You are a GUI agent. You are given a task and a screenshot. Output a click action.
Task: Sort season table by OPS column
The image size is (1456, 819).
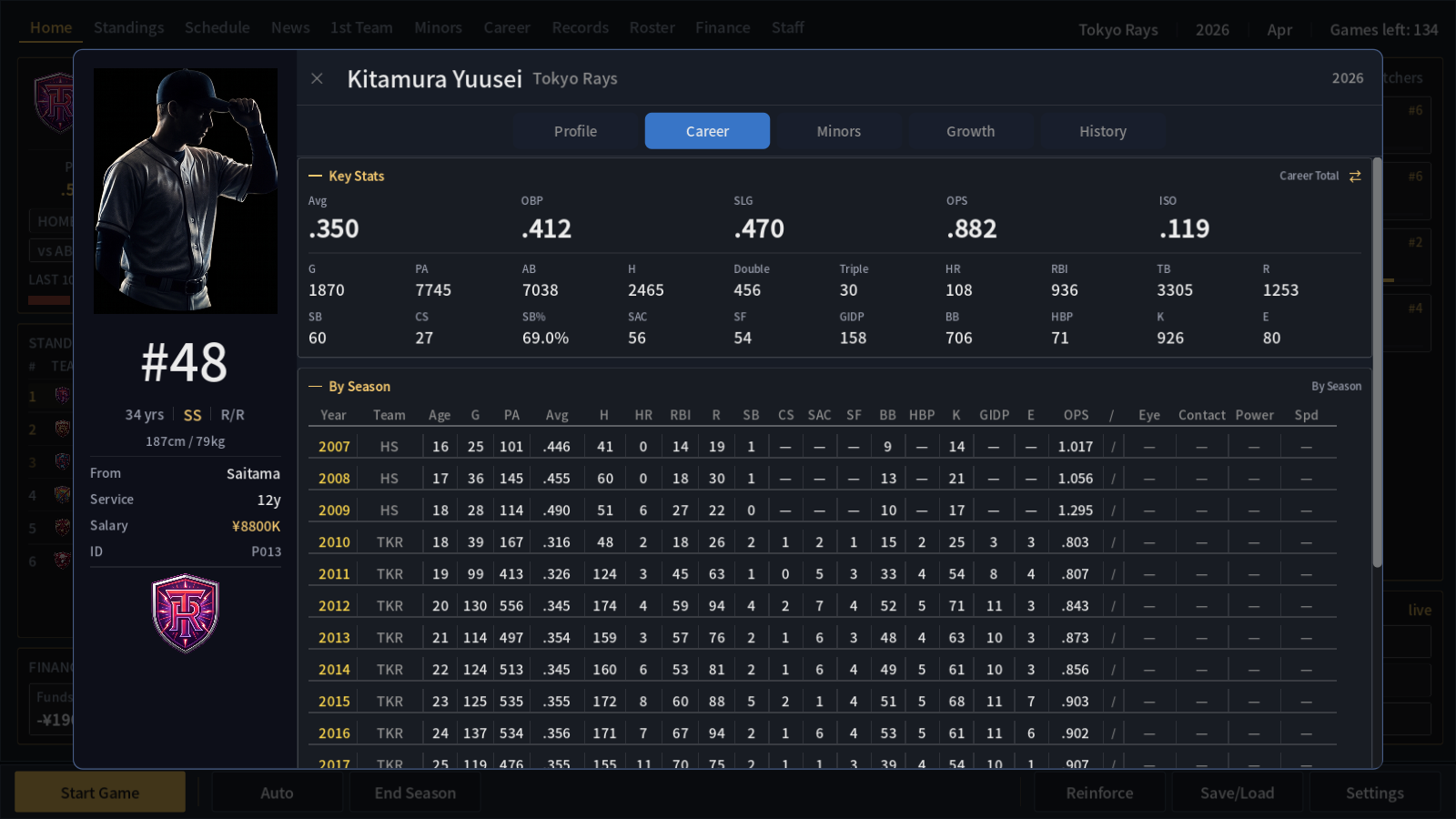tap(1076, 415)
